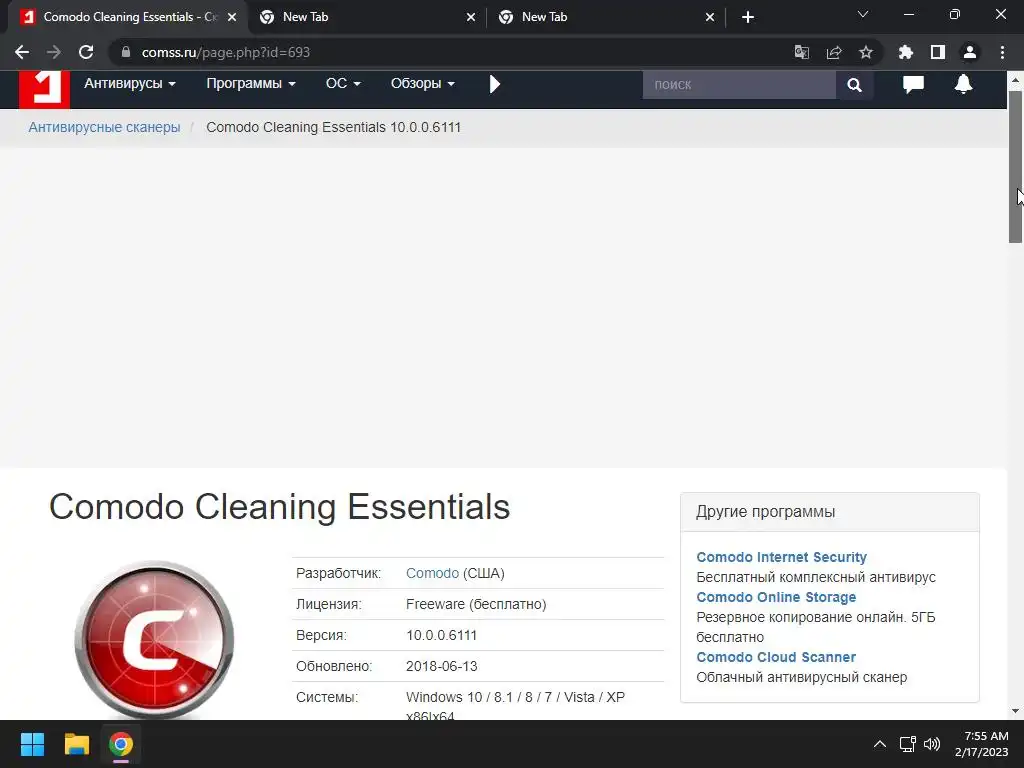Open the network tray icon
This screenshot has height=768, width=1024.
point(907,744)
